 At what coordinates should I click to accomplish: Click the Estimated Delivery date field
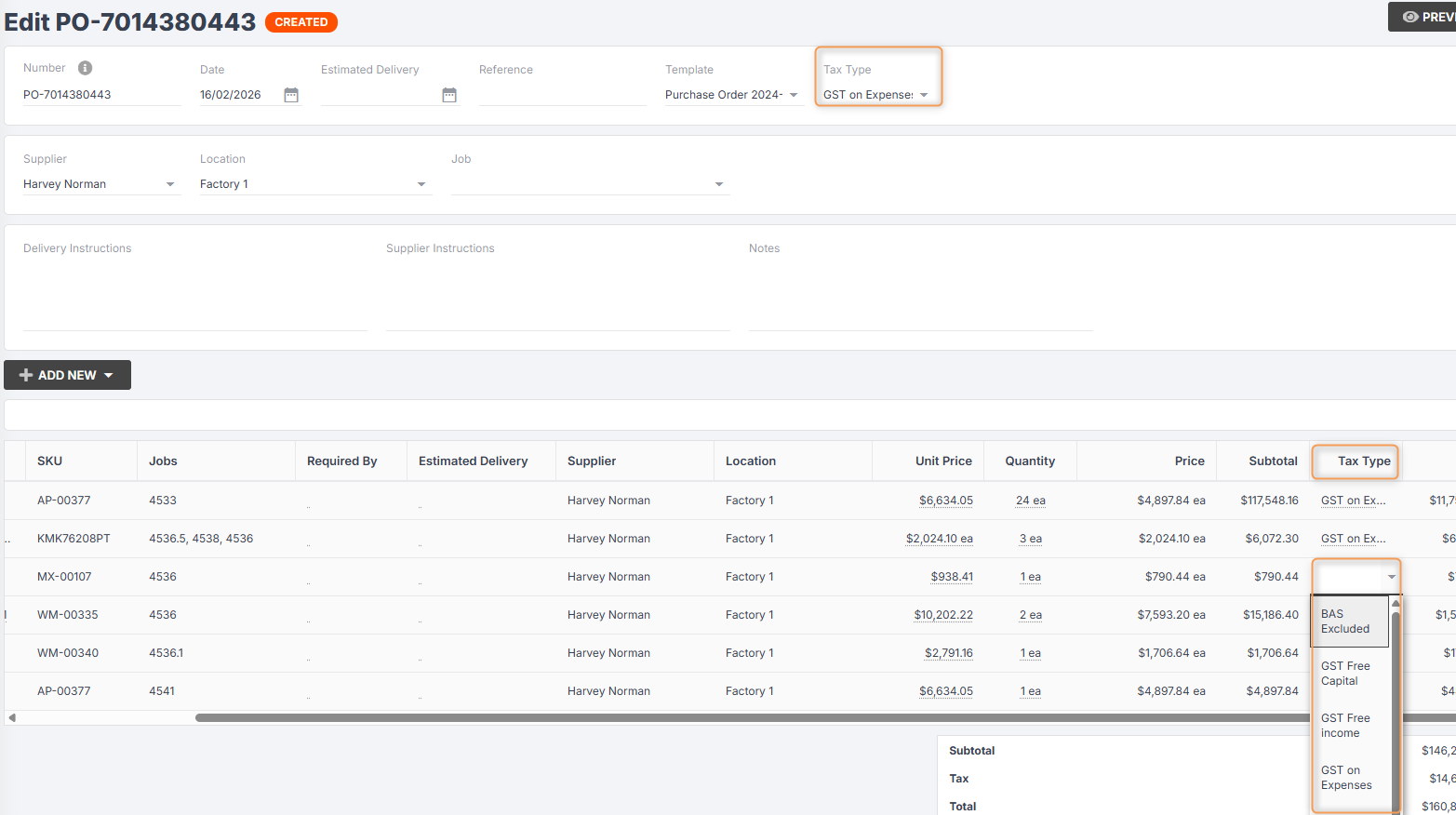380,95
